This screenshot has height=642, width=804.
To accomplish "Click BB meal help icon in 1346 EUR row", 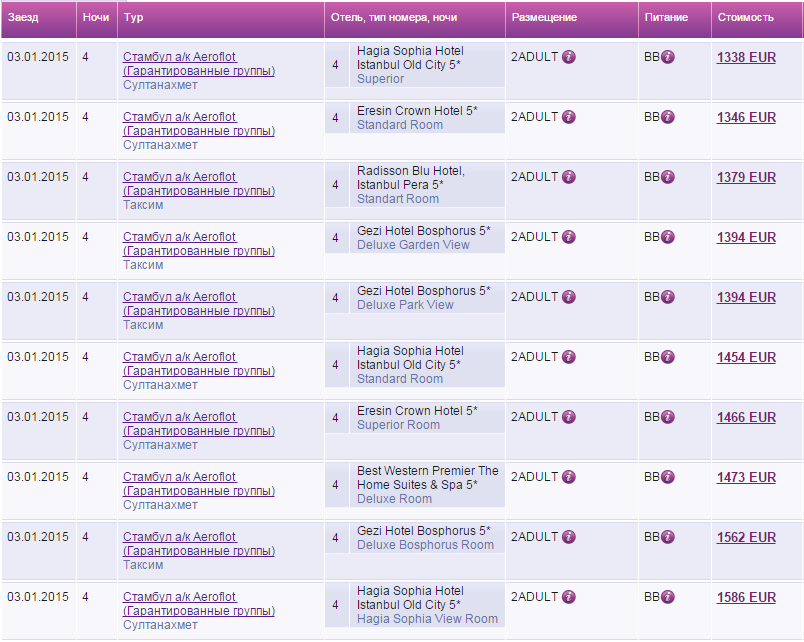I will (668, 117).
